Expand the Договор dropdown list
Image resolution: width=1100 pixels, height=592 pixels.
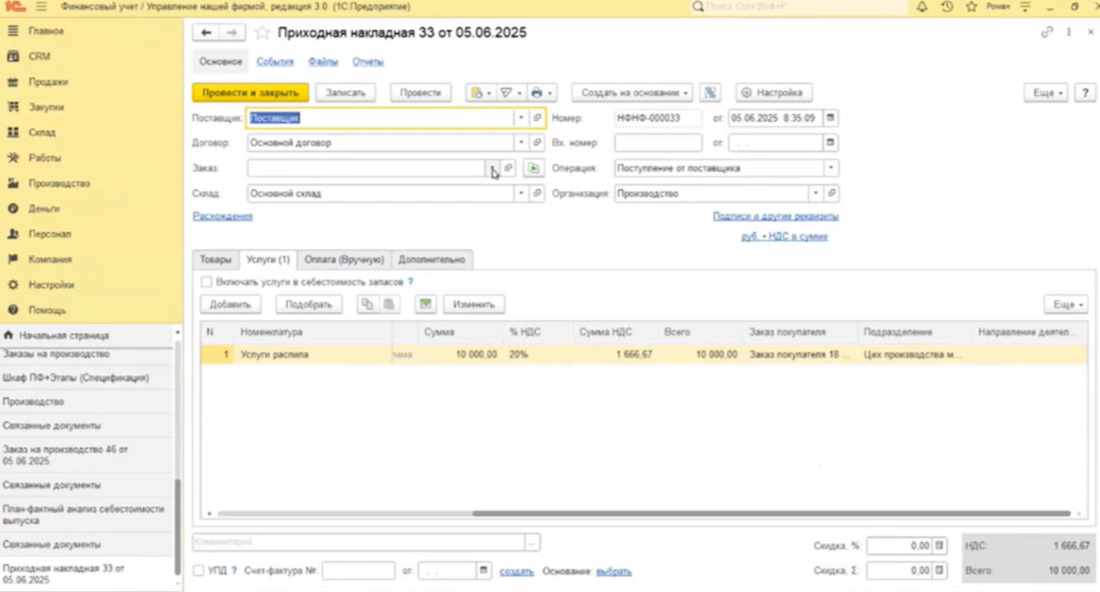pos(521,143)
